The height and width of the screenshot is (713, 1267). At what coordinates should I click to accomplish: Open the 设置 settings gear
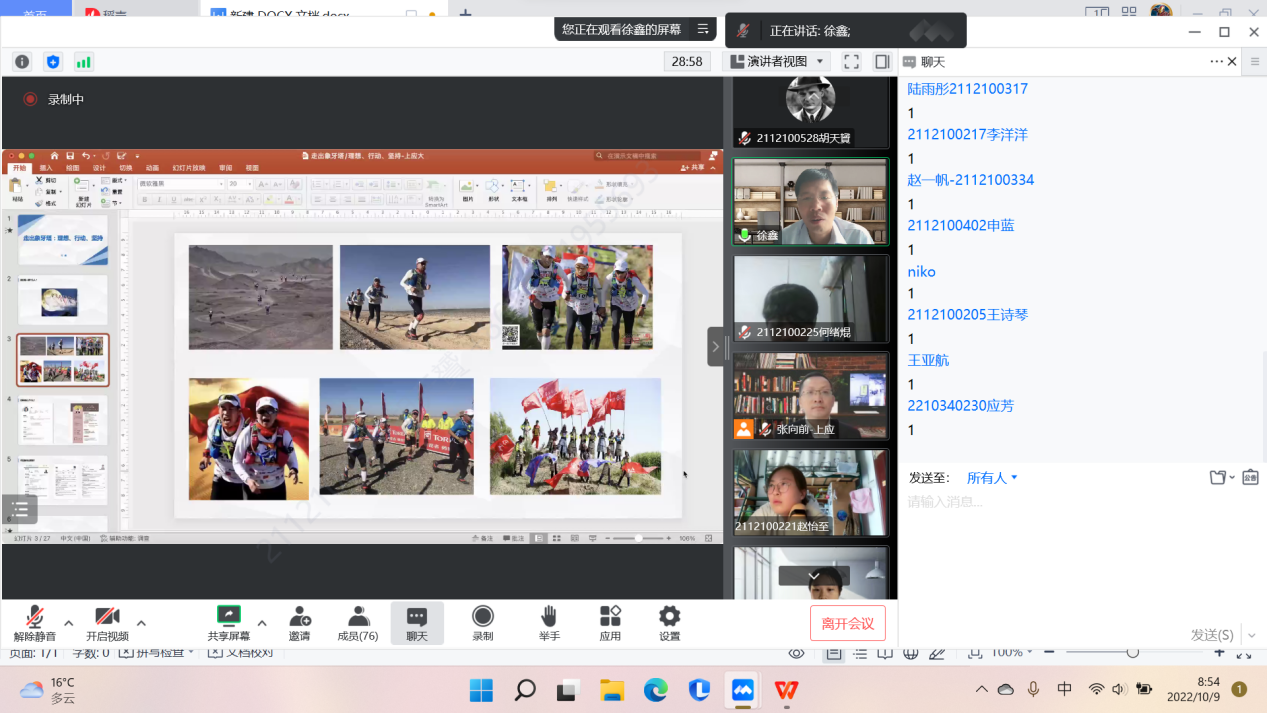click(669, 623)
